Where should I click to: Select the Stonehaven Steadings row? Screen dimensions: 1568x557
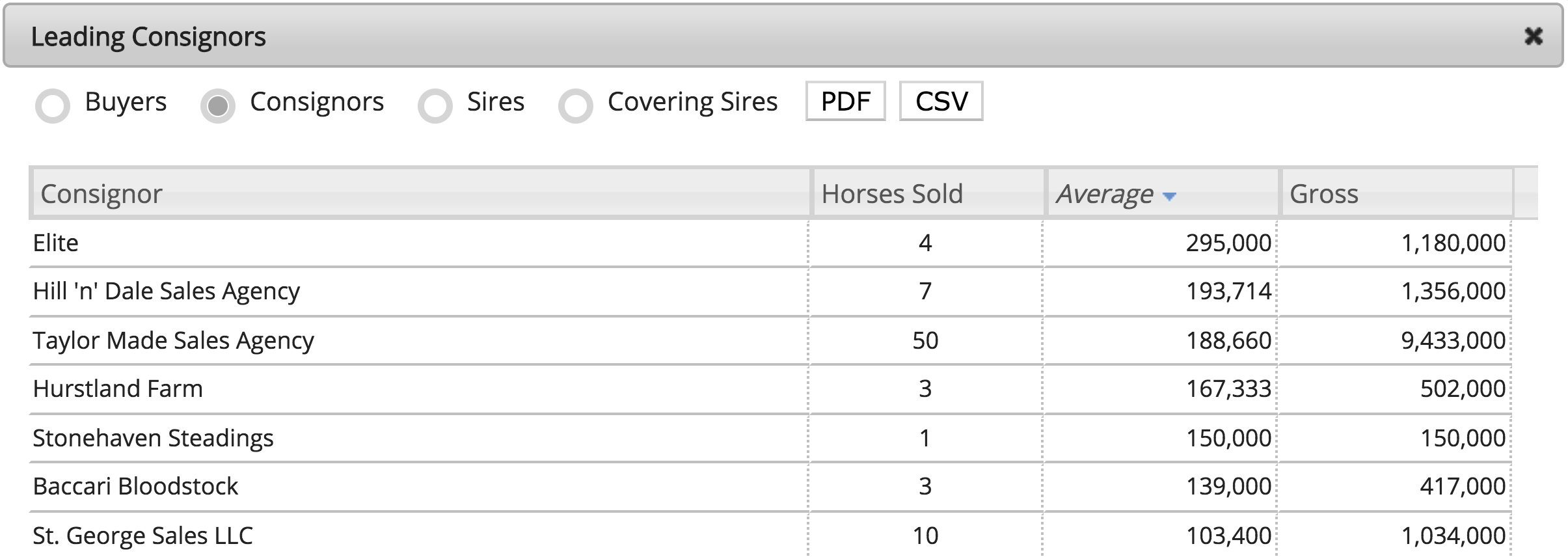point(770,438)
